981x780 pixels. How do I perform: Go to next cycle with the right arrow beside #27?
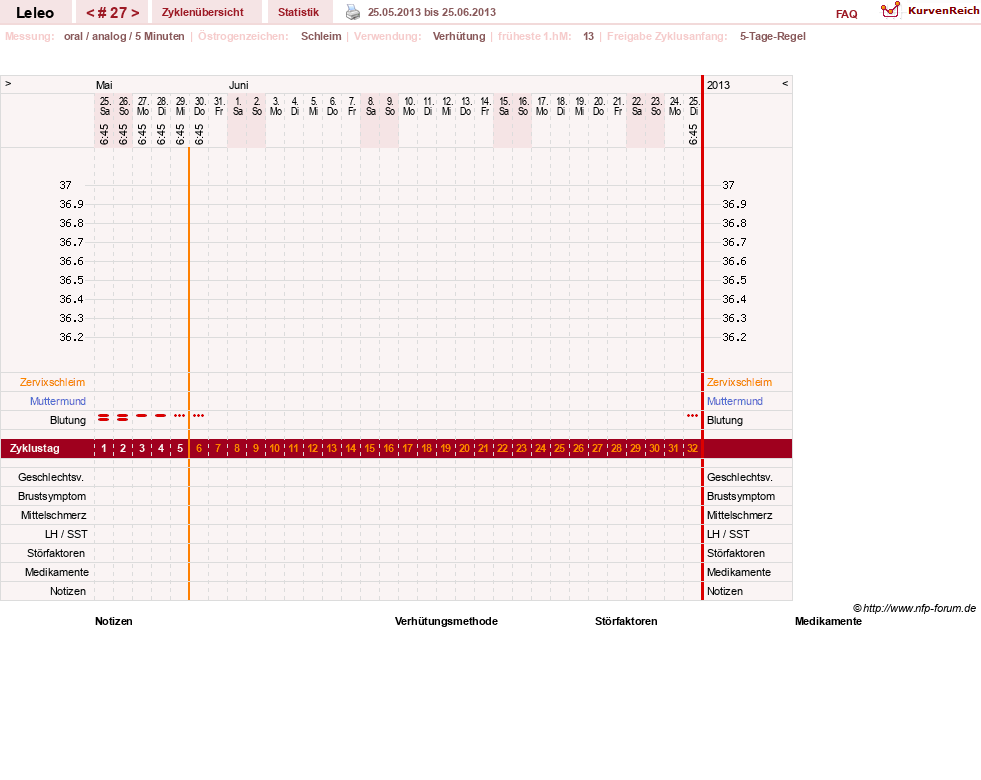[x=135, y=13]
